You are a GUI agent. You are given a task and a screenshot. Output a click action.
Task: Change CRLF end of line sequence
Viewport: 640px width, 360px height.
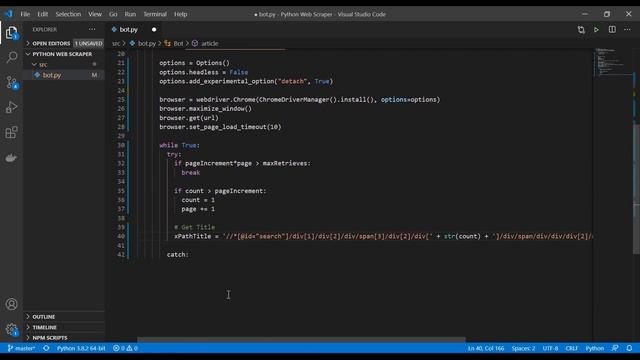[x=571, y=348]
